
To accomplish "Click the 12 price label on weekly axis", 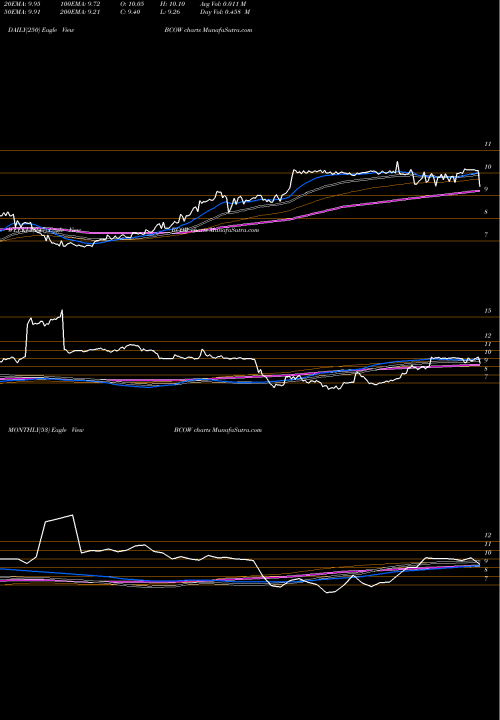I will click(x=488, y=336).
